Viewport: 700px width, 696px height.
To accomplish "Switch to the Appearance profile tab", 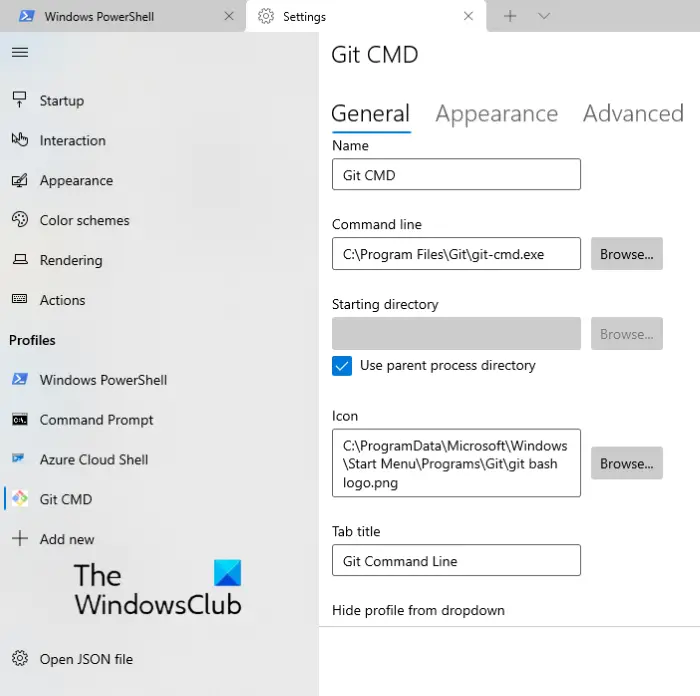I will [496, 113].
